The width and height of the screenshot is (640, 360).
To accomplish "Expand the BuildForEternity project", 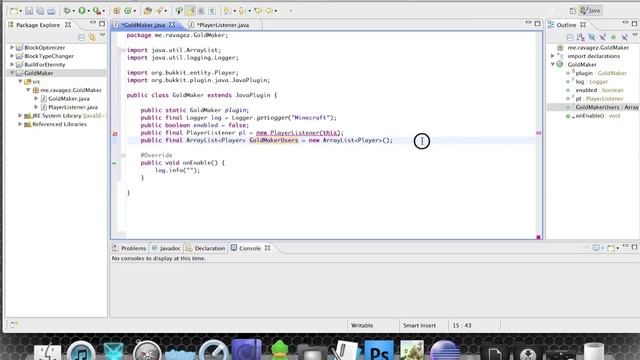I will [x=12, y=64].
